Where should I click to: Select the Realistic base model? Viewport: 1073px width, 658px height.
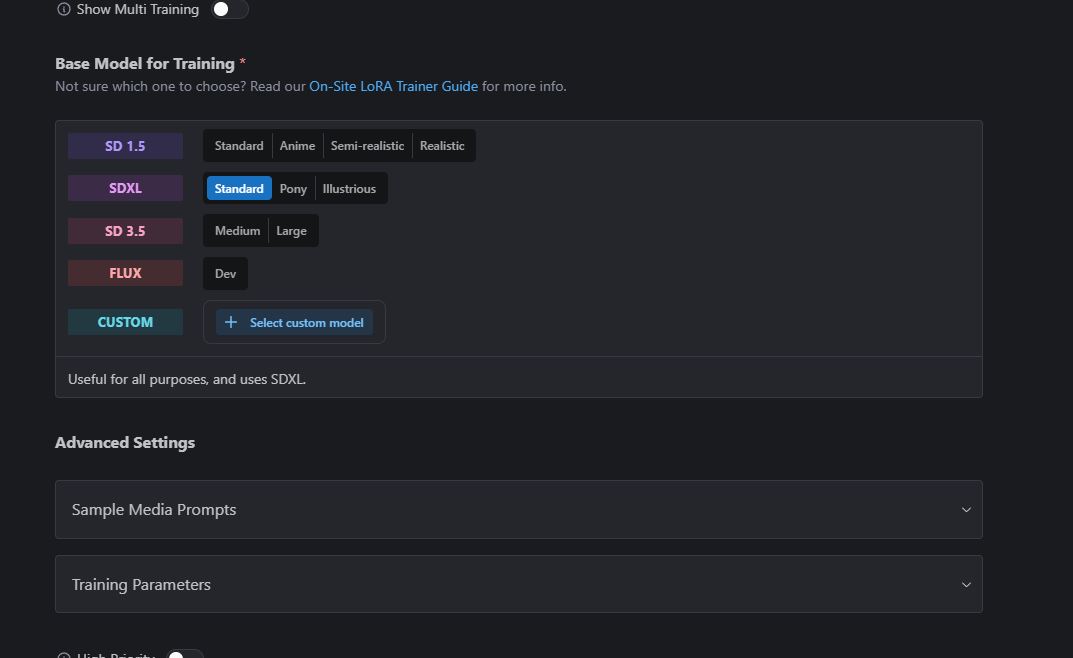click(442, 146)
